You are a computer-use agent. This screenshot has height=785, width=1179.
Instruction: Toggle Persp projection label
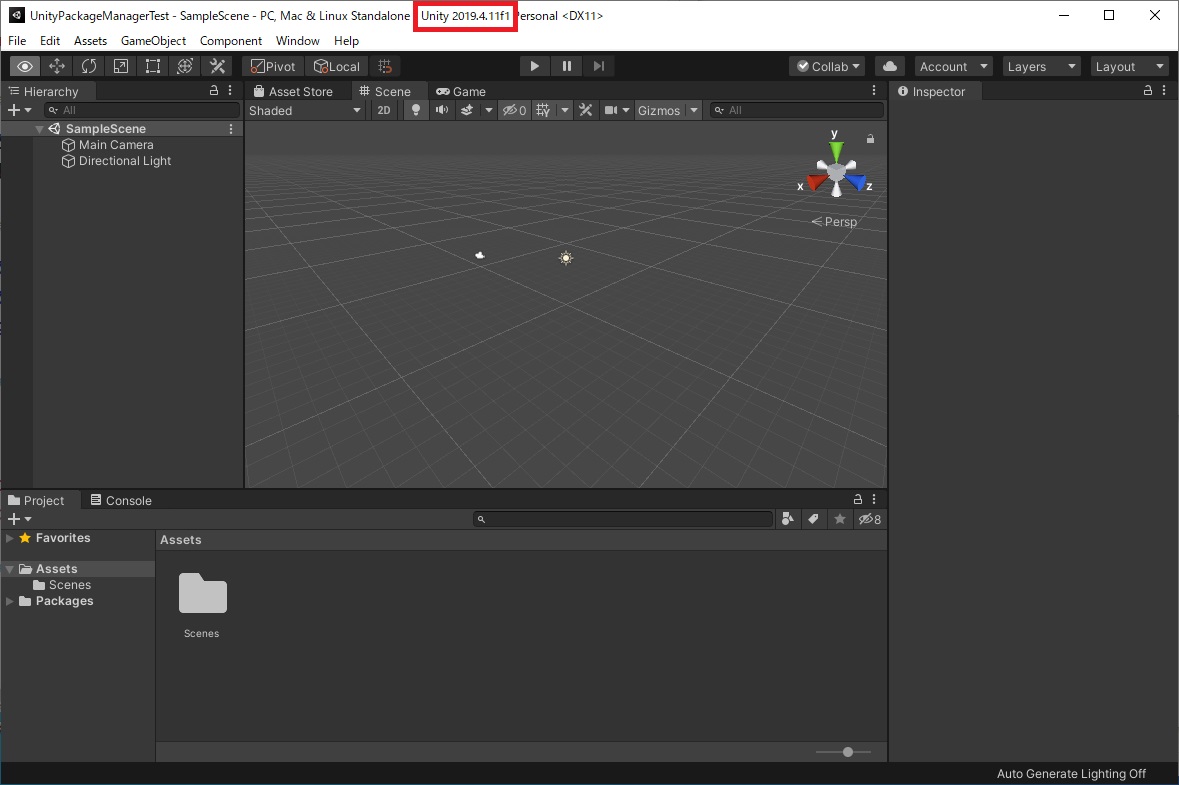pyautogui.click(x=835, y=222)
